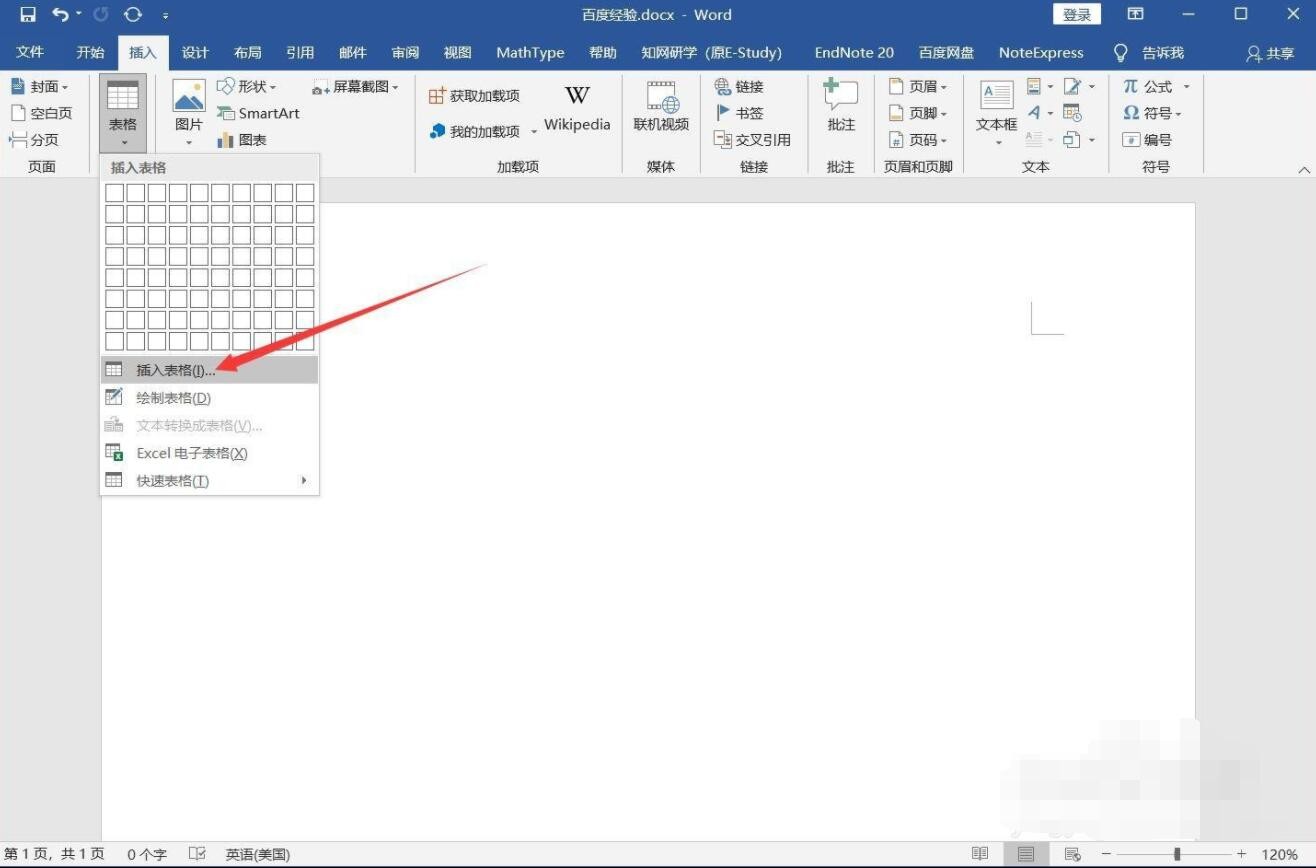1316x868 pixels.
Task: Open the Wikipedia add-in
Action: [577, 108]
